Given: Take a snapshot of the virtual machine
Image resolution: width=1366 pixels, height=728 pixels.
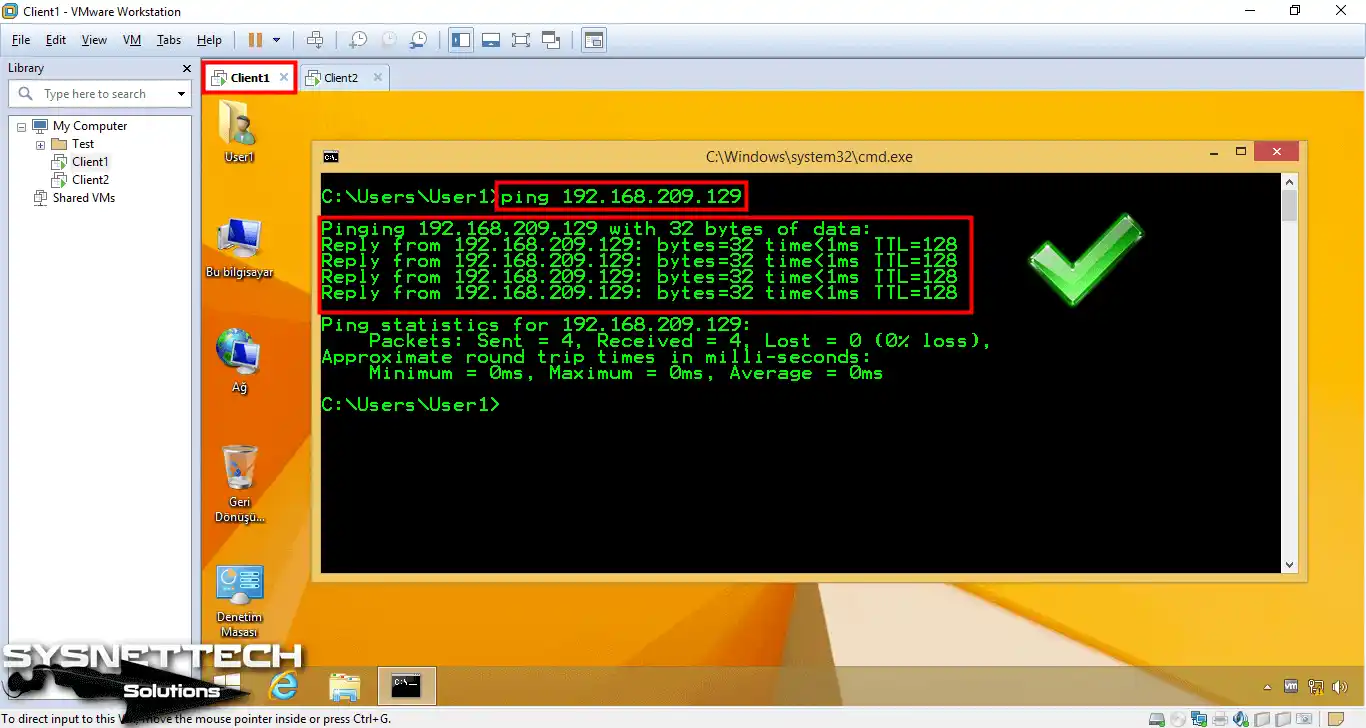Looking at the screenshot, I should pos(357,40).
